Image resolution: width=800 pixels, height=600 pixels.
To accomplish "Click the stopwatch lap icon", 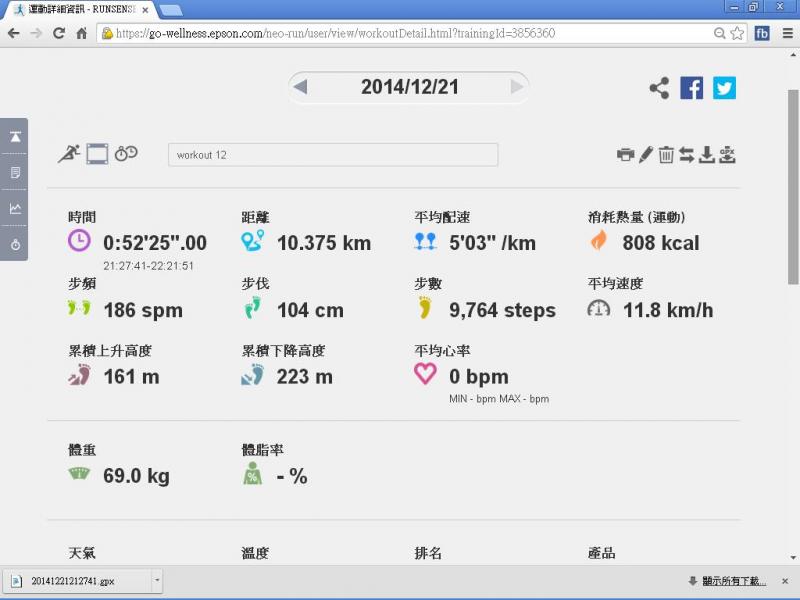I will click(x=126, y=153).
